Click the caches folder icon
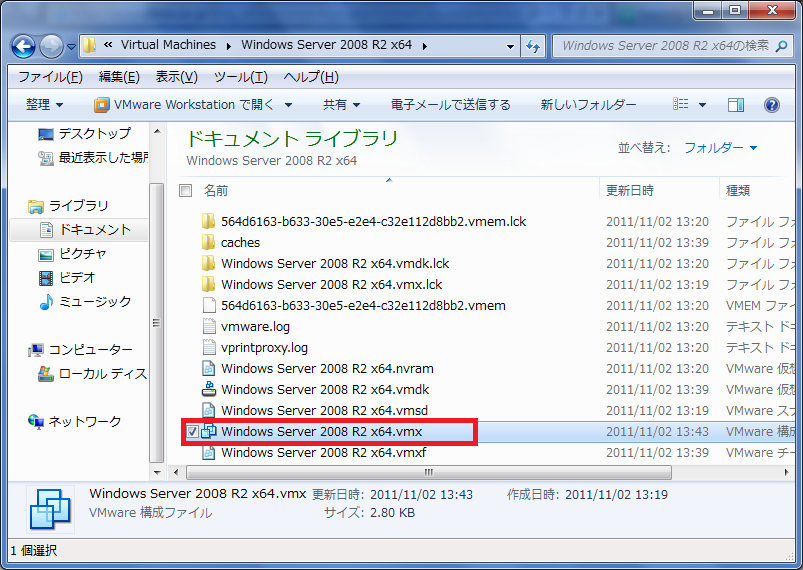Viewport: 803px width, 570px height. [208, 242]
